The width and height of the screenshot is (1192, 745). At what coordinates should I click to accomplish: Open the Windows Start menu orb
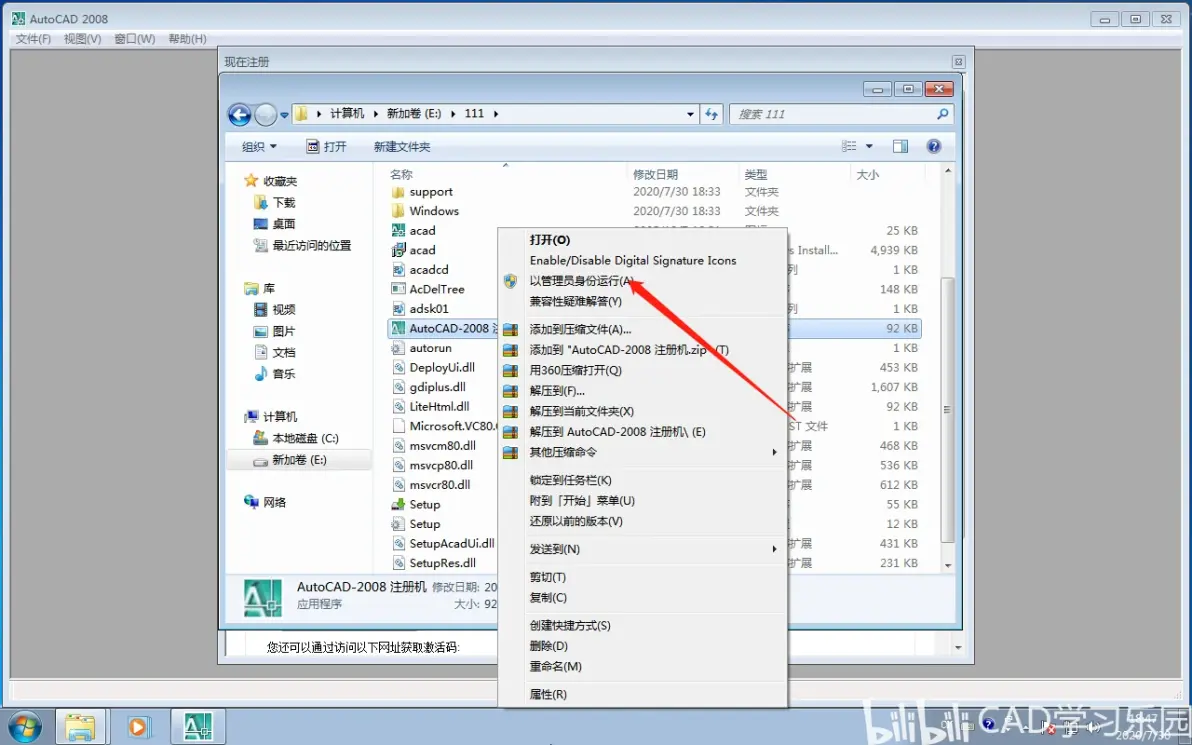point(24,727)
